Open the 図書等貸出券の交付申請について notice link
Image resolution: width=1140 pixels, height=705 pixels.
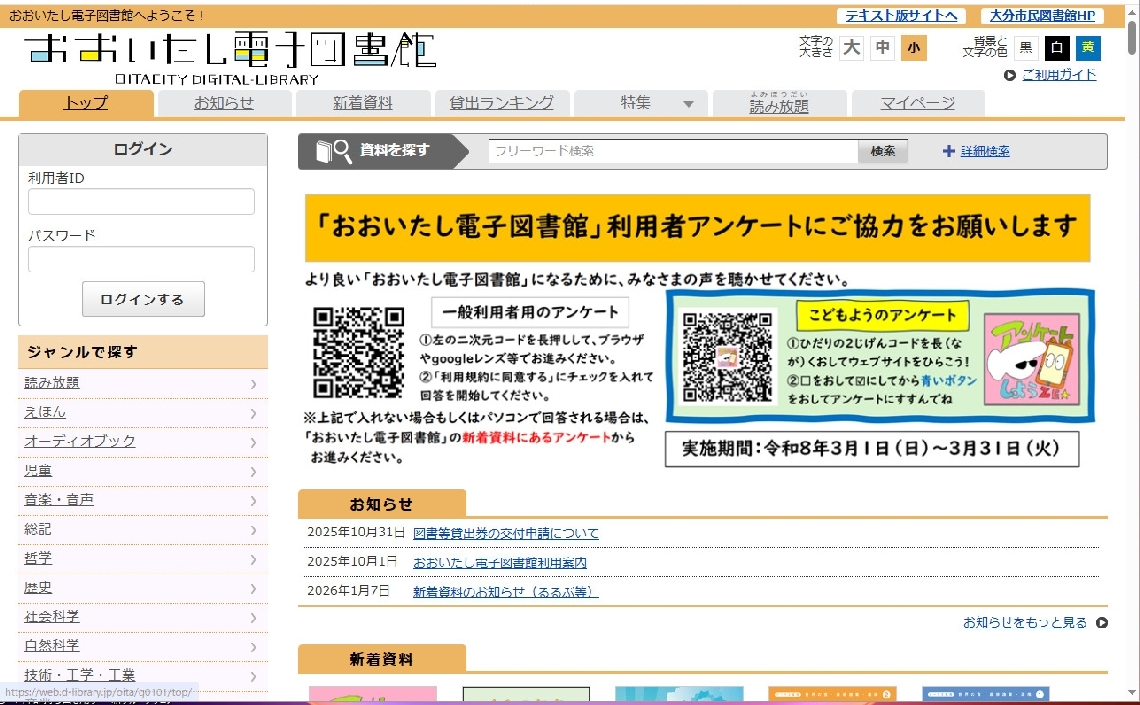(x=506, y=534)
